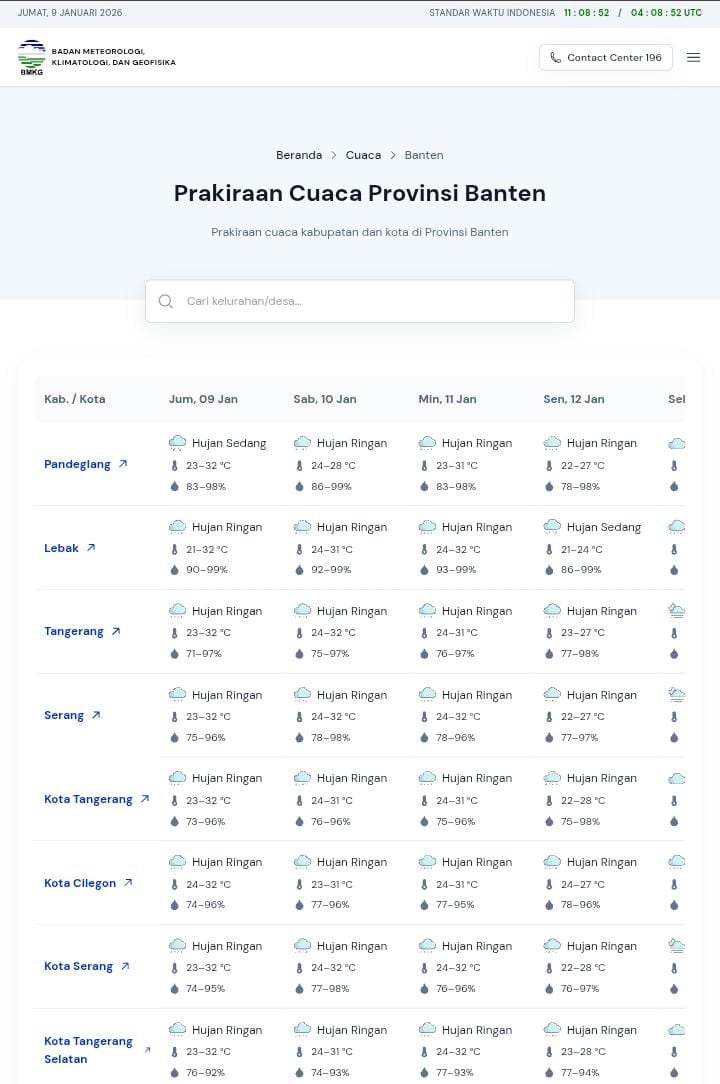720x1084 pixels.
Task: Click Pandeglang's rain icon for Jum, 09 Jan
Action: pos(178,443)
